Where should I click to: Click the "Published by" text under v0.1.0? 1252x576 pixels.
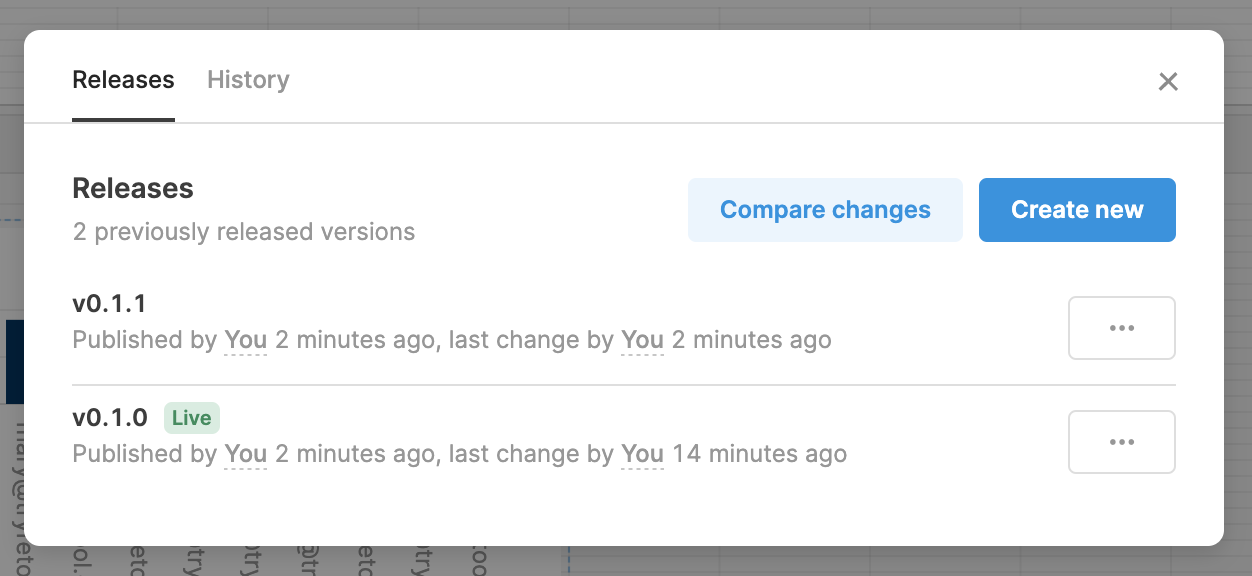144,454
